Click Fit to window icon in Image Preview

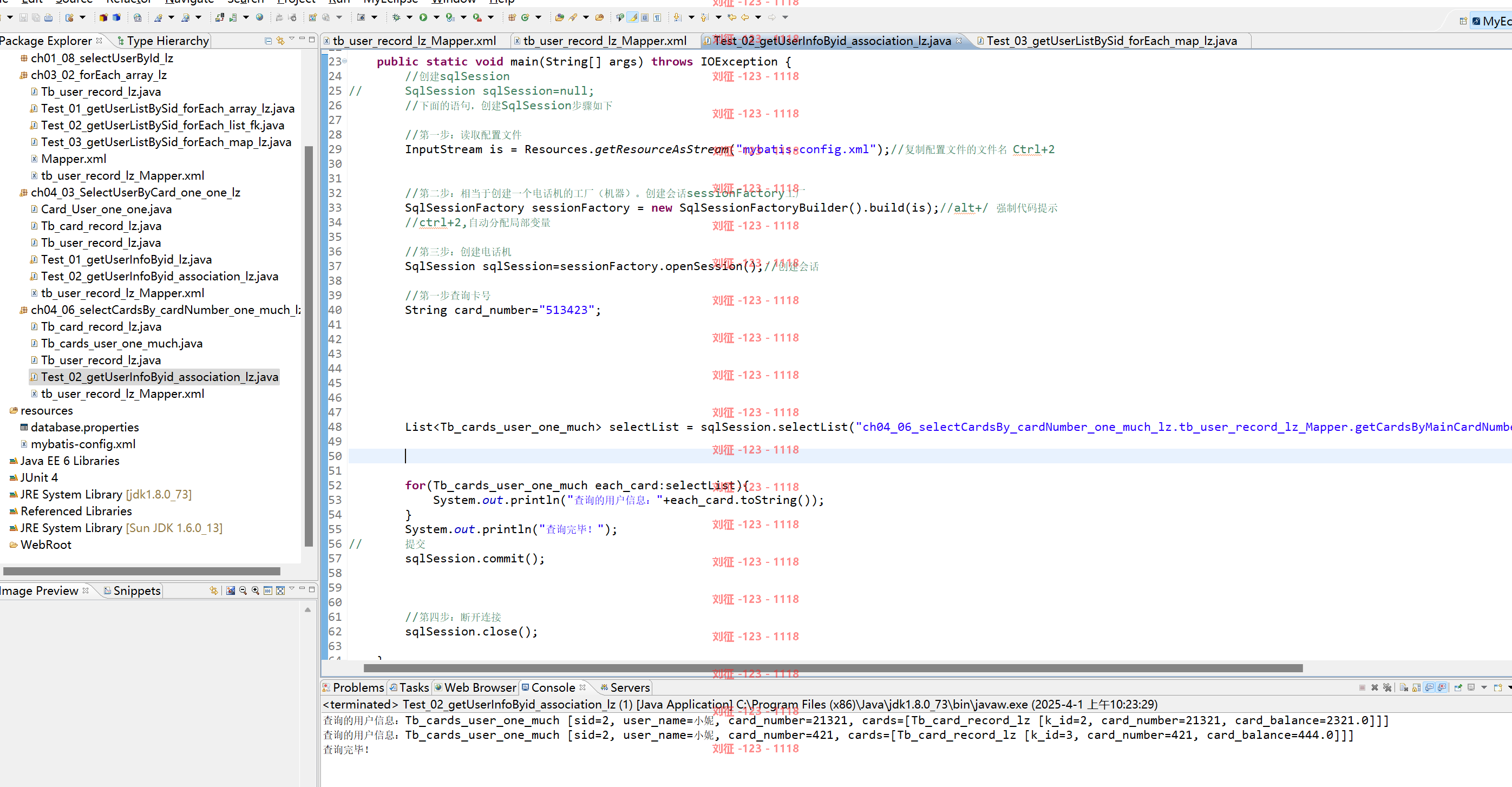(280, 591)
